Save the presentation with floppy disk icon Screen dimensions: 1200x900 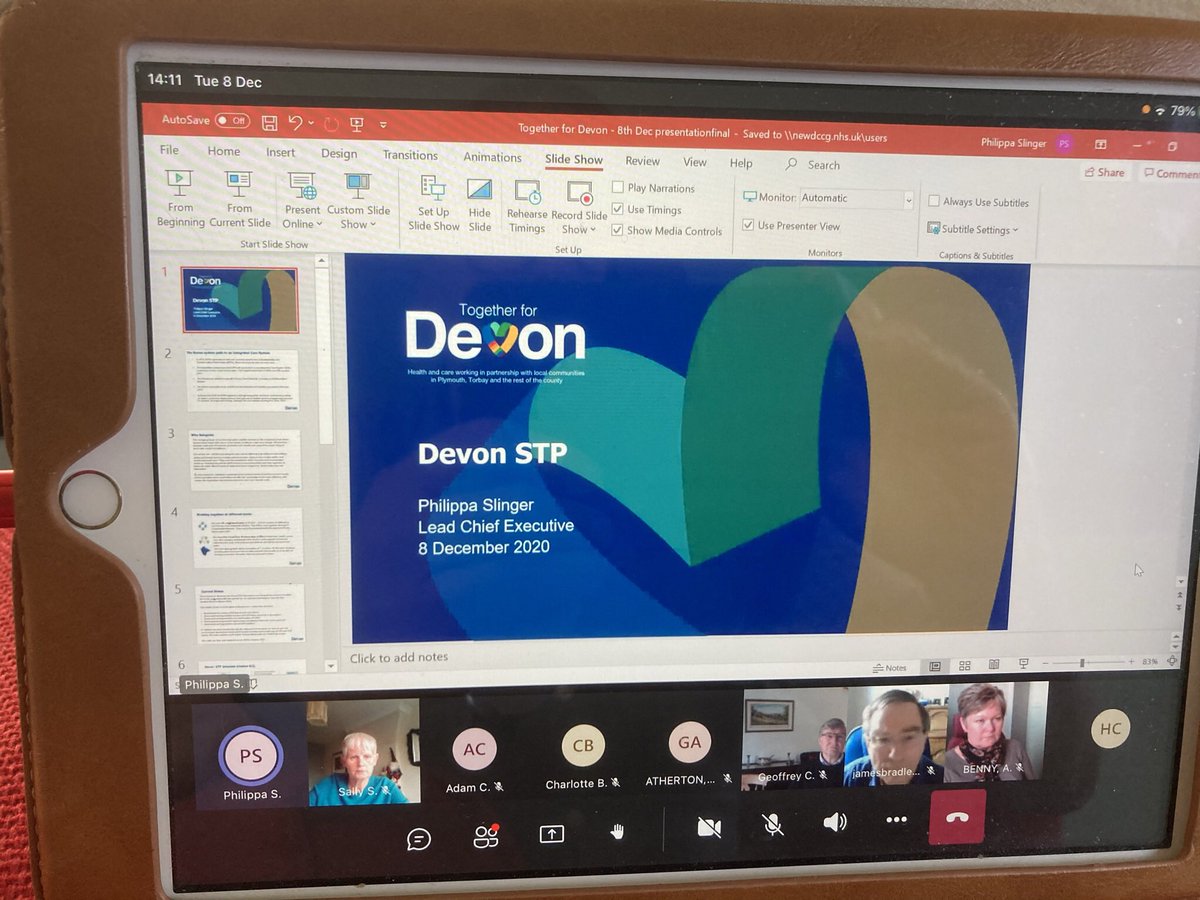[269, 122]
